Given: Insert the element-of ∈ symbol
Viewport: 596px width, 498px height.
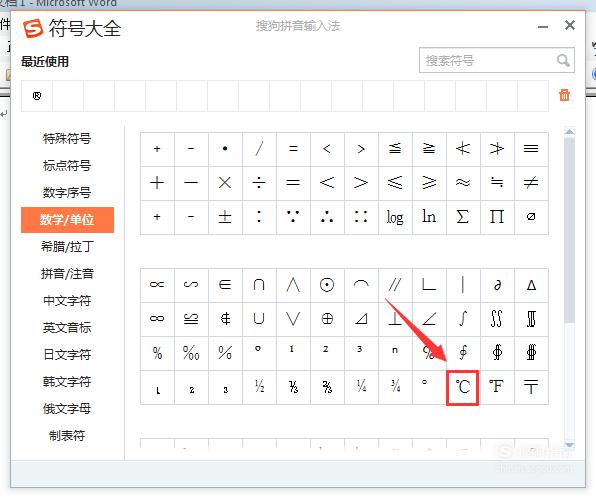Looking at the screenshot, I should 225,285.
